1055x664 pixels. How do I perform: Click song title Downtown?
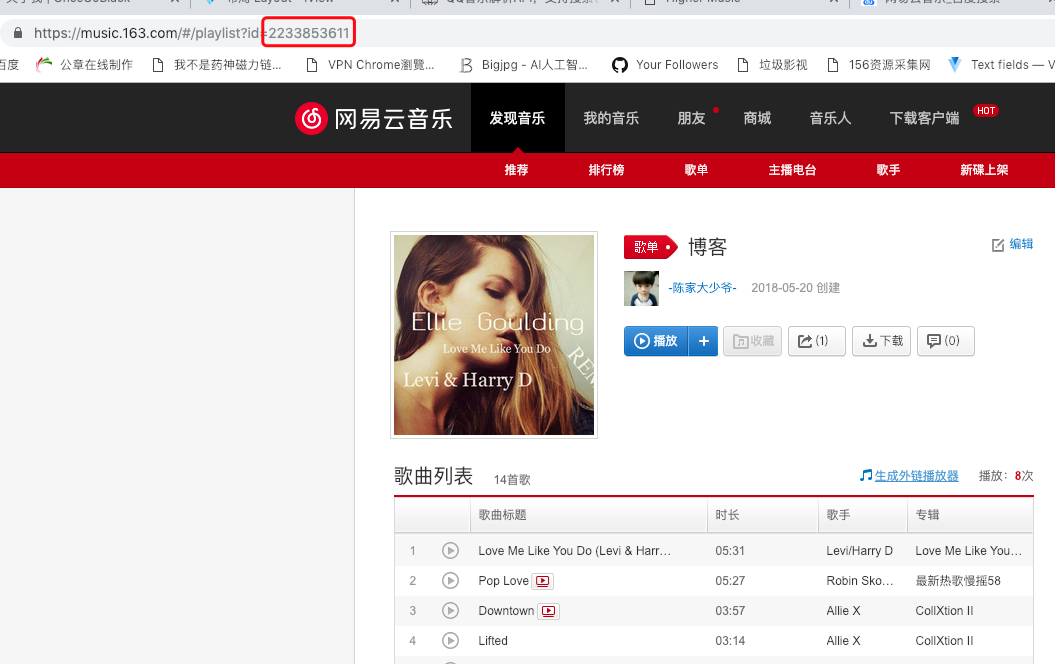coord(506,611)
